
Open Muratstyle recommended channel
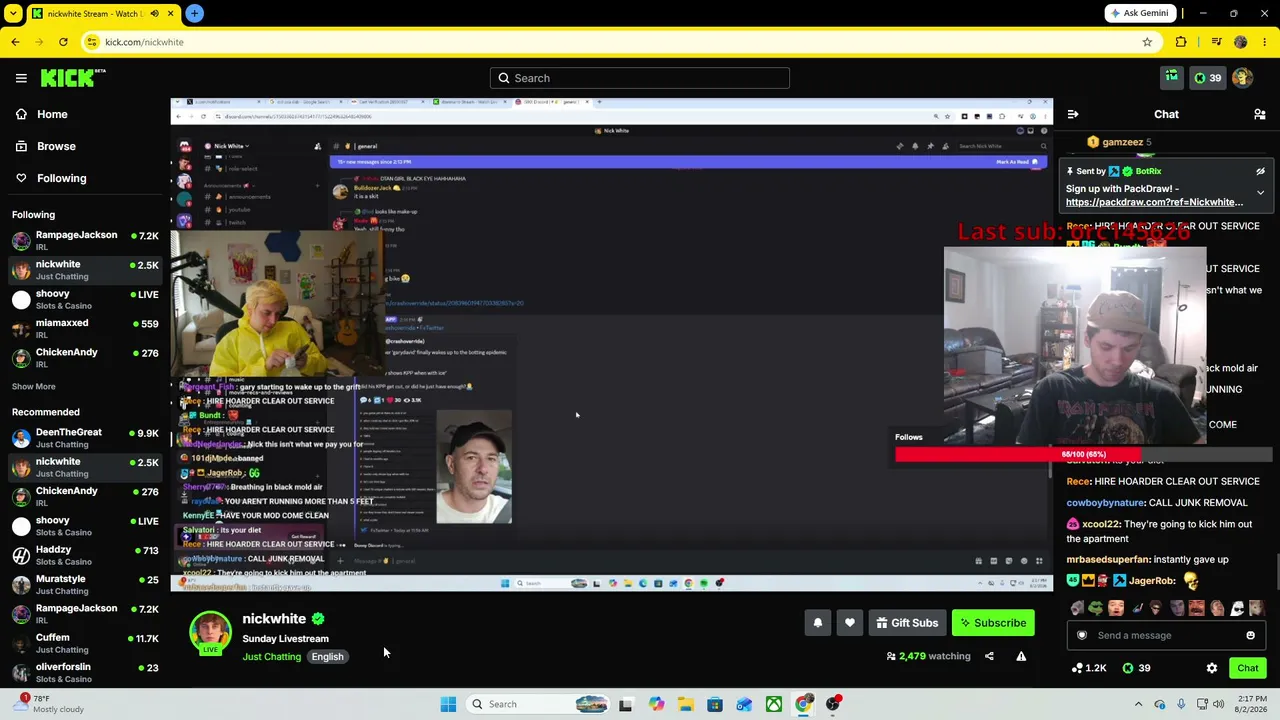pyautogui.click(x=85, y=584)
